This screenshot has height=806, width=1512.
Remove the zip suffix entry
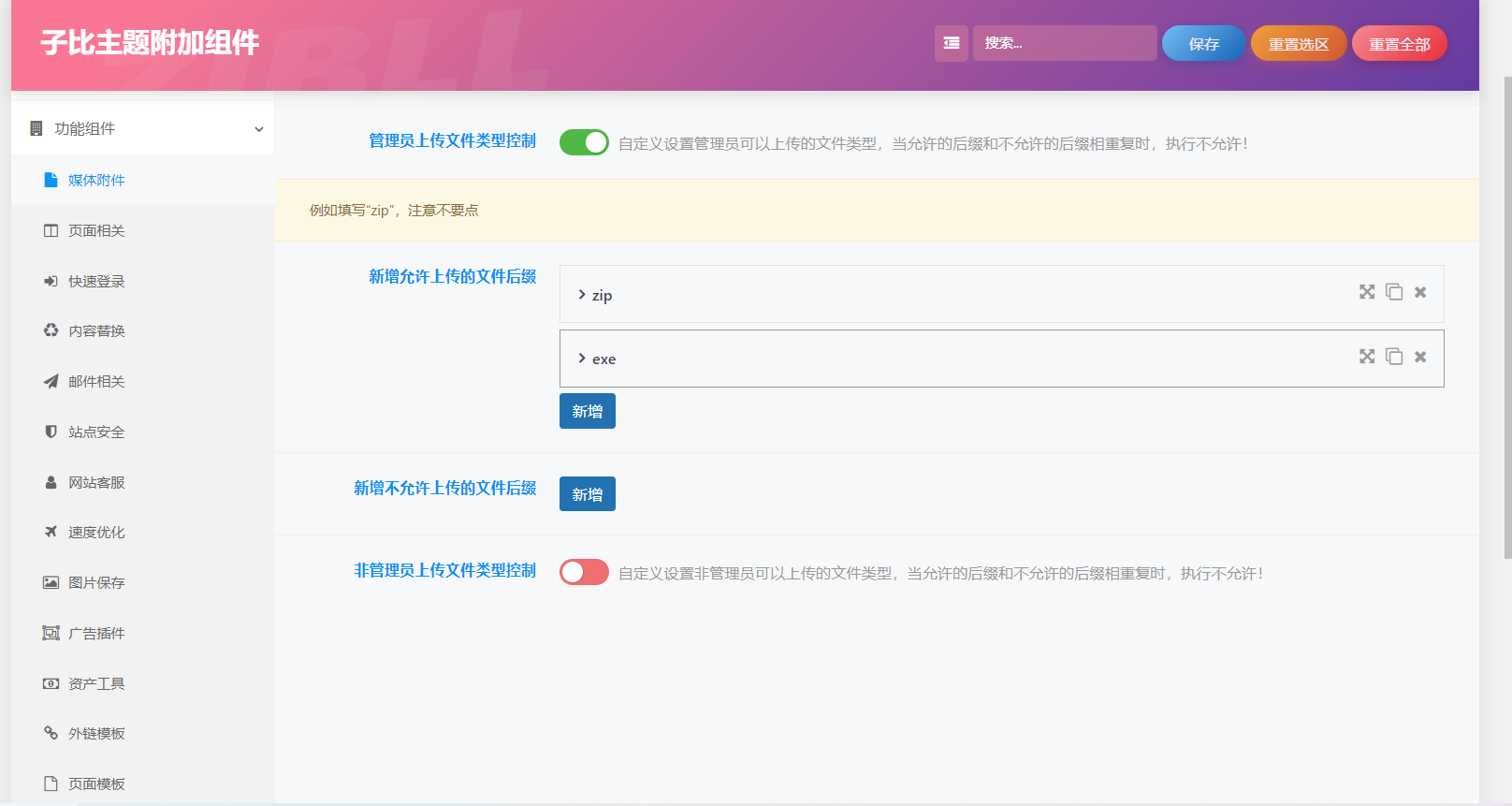(1420, 292)
